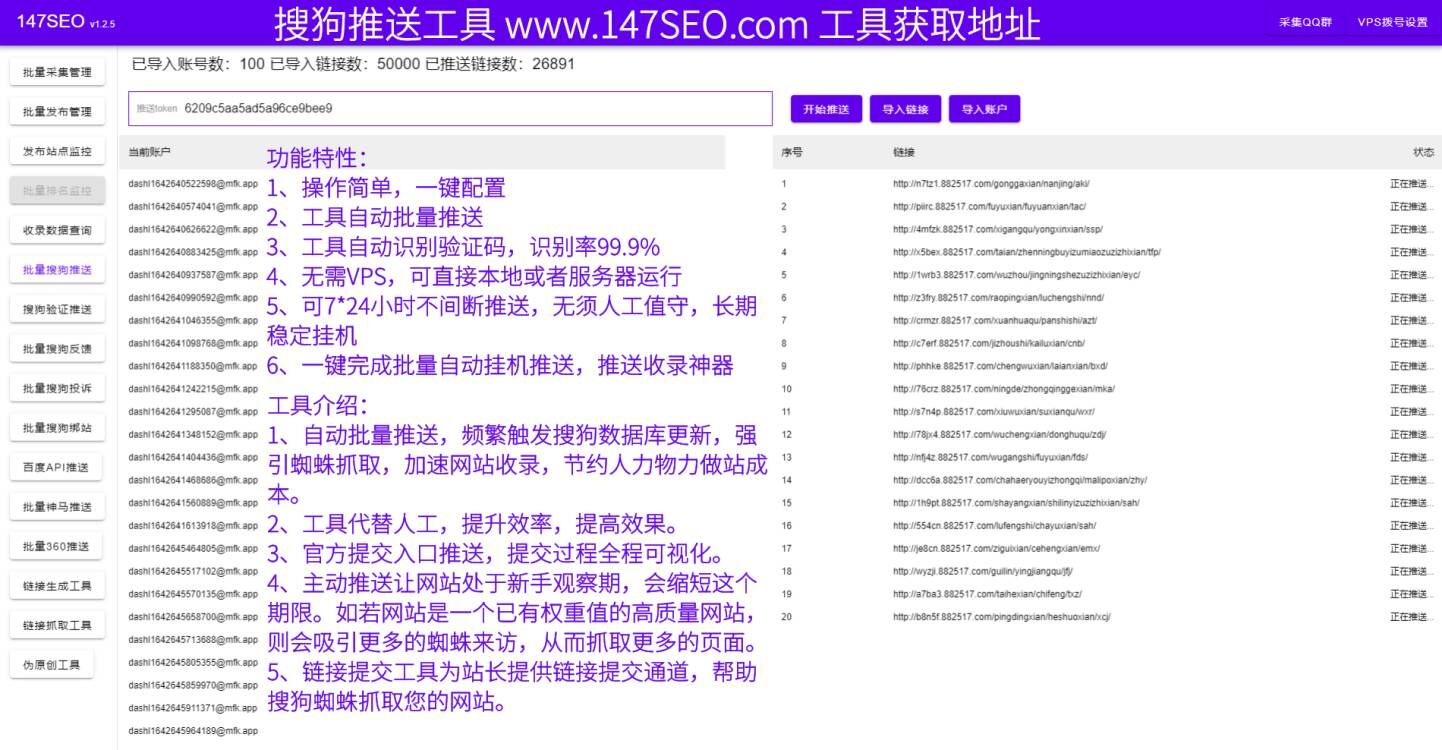Open the 百度API推送 tool
Image resolution: width=1442 pixels, height=750 pixels.
click(57, 466)
